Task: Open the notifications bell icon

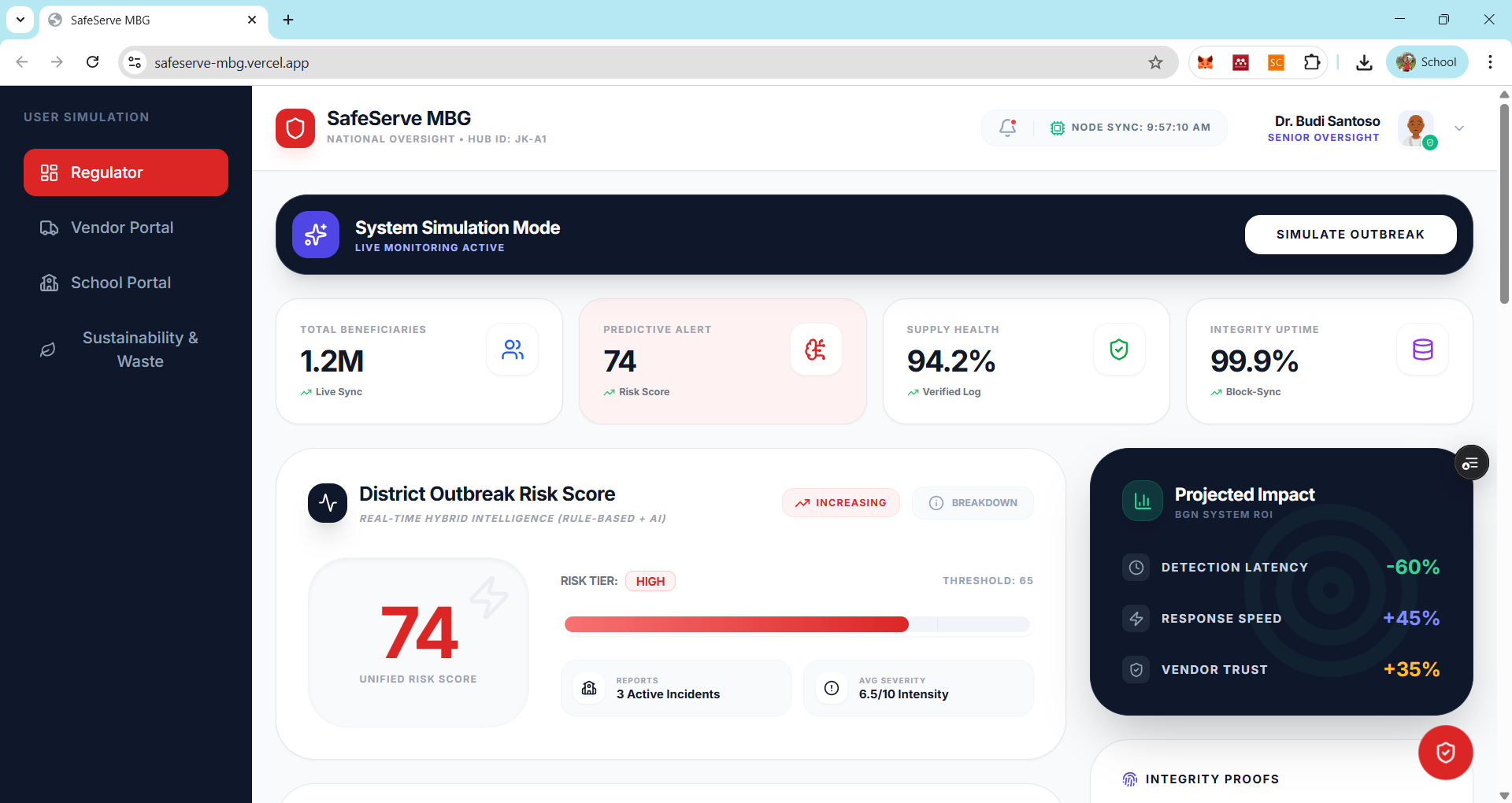Action: pyautogui.click(x=1007, y=128)
